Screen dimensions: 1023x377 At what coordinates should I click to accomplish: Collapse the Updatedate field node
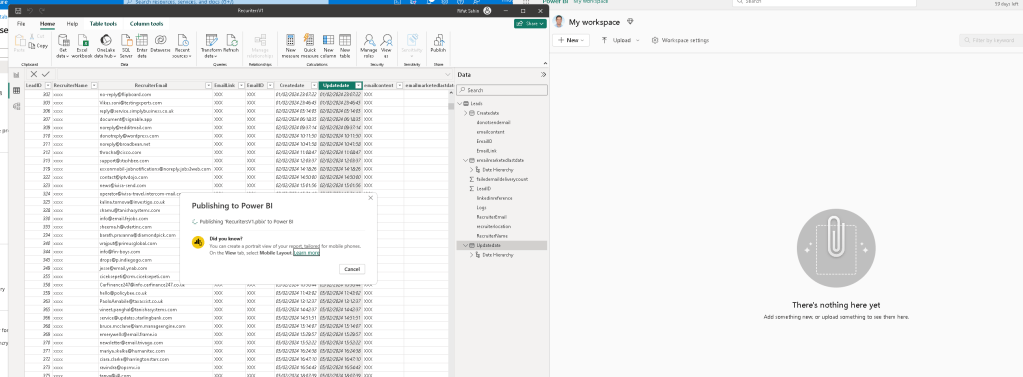pos(466,245)
